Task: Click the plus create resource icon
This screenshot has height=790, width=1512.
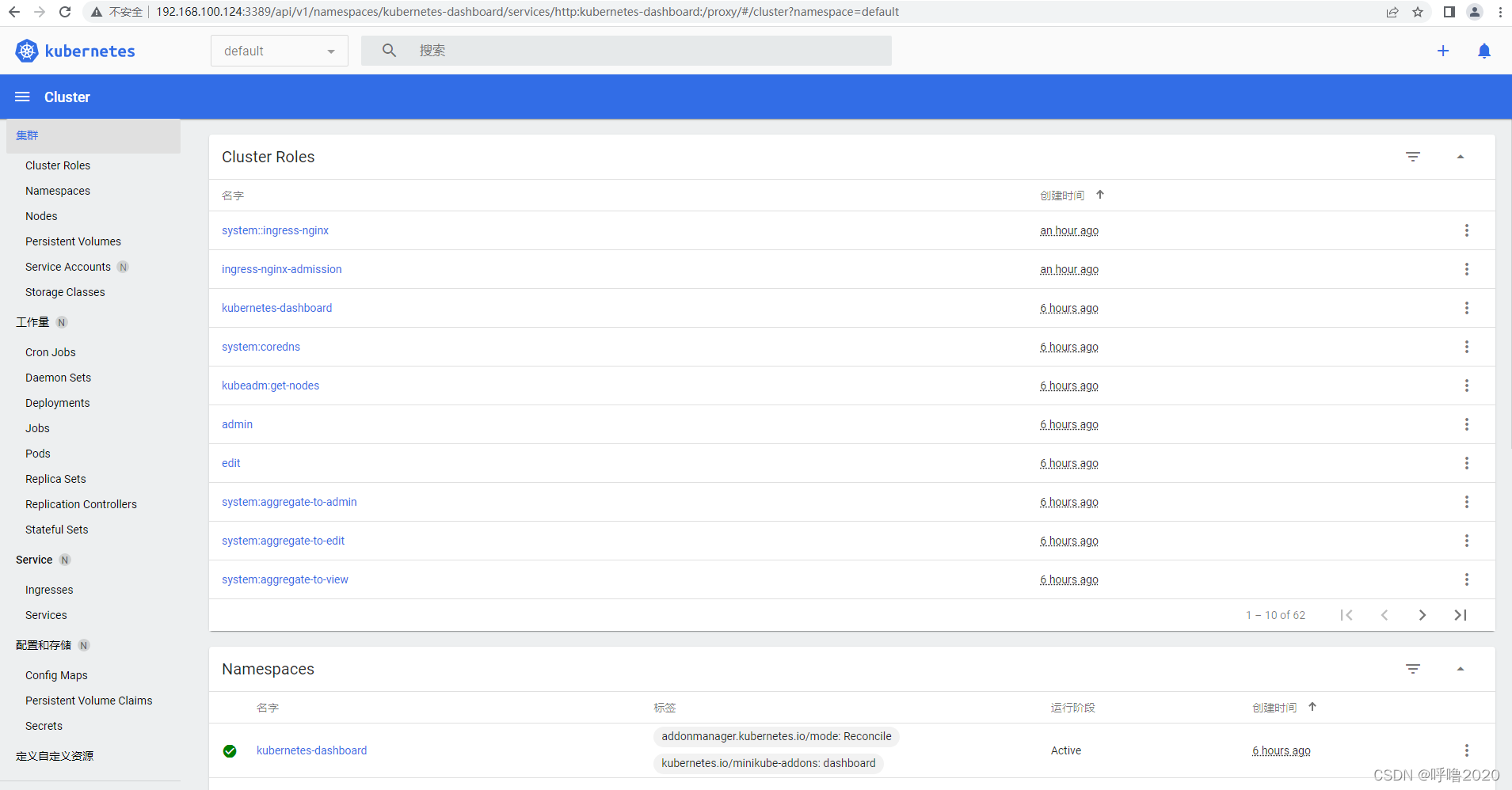Action: click(1443, 51)
